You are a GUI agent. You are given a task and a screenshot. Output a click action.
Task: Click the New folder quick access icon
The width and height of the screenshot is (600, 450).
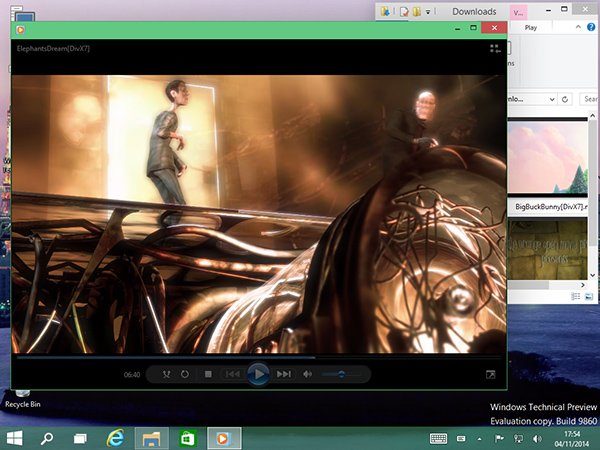click(417, 12)
